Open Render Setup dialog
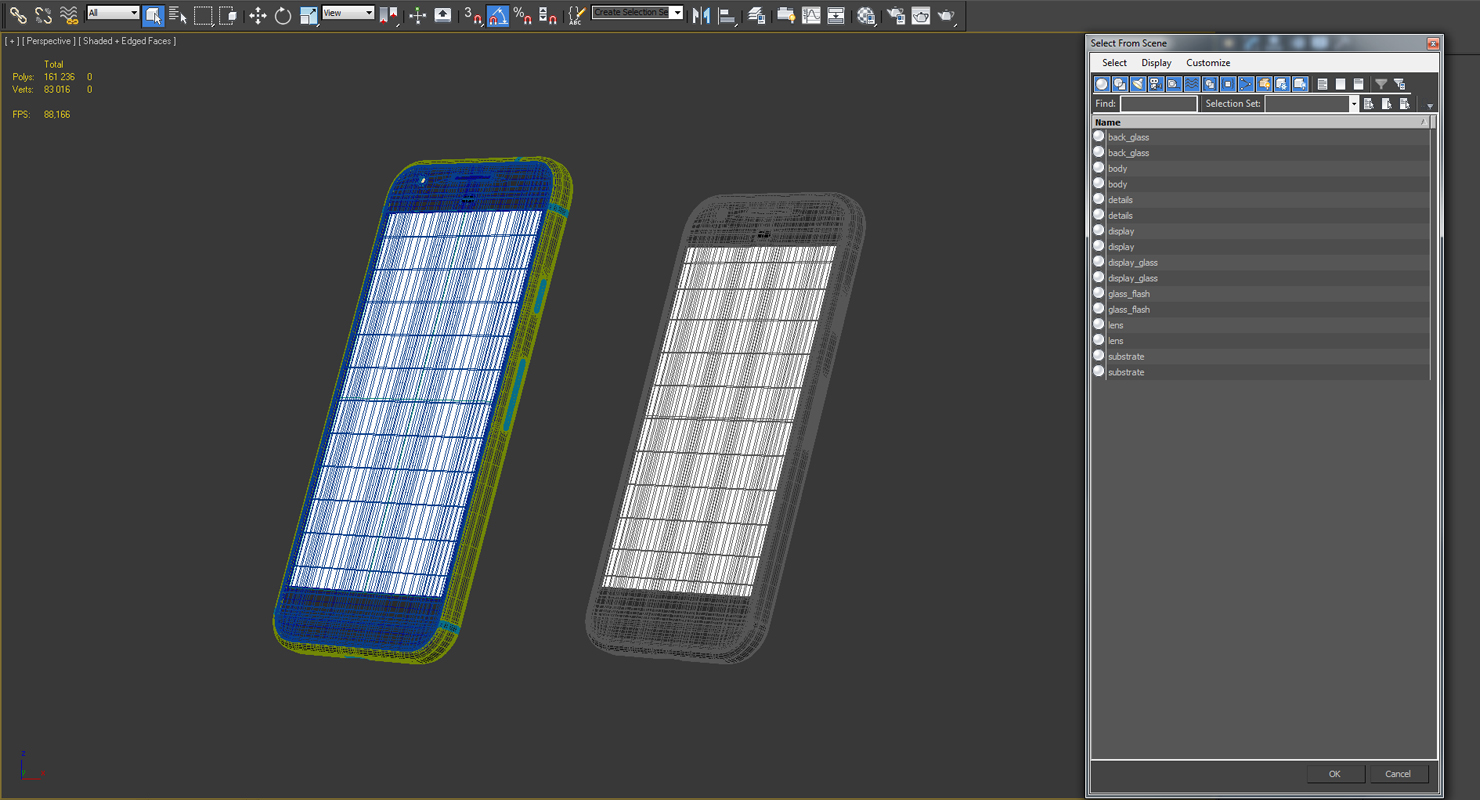 [896, 15]
